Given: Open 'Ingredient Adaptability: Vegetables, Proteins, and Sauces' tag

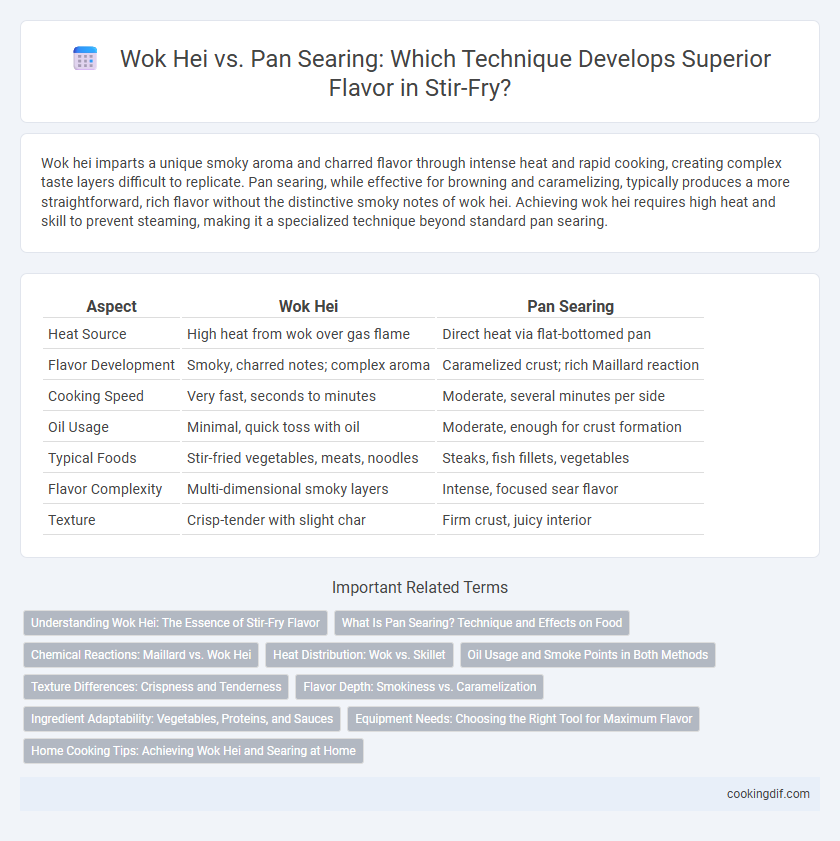Looking at the screenshot, I should (182, 719).
